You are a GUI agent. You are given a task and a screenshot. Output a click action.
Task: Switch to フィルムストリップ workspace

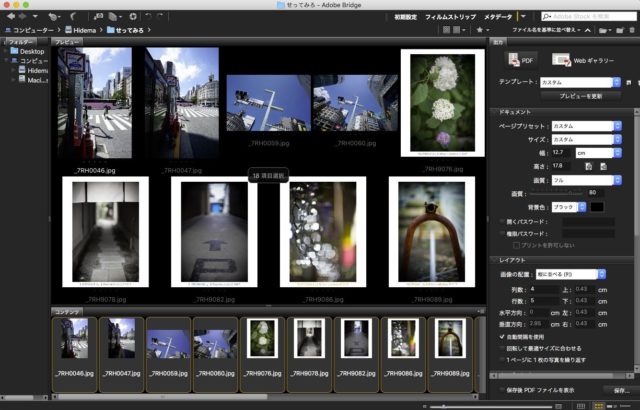(x=448, y=17)
